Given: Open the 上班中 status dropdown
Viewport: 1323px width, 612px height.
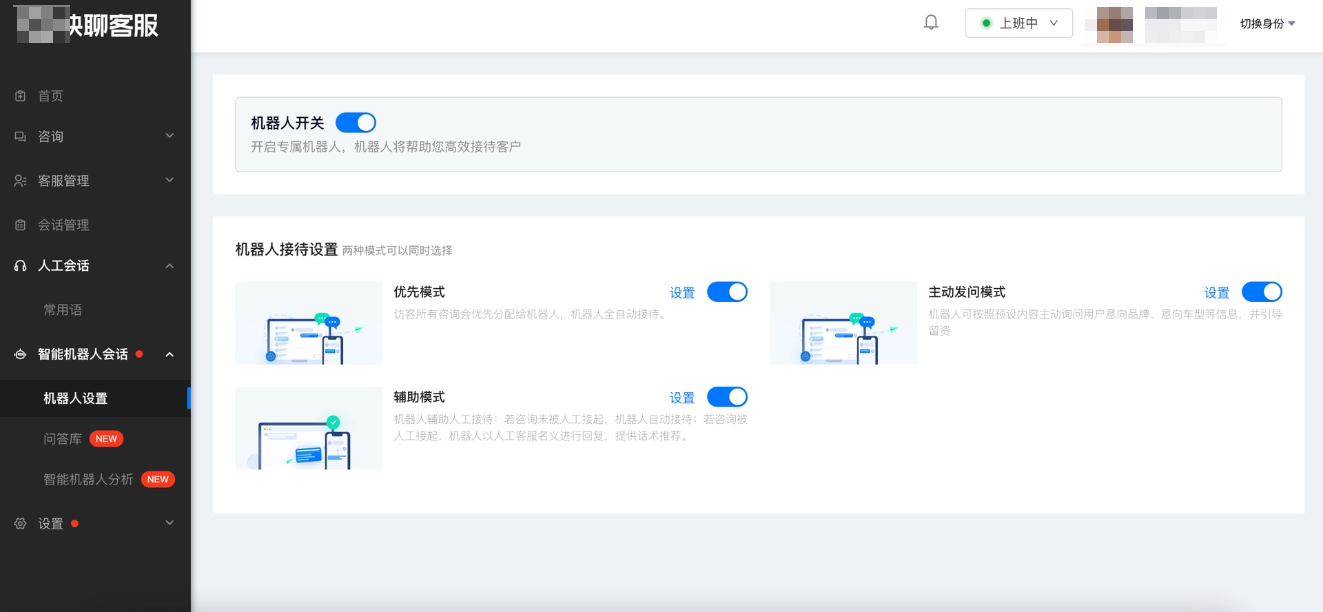Looking at the screenshot, I should click(1018, 22).
